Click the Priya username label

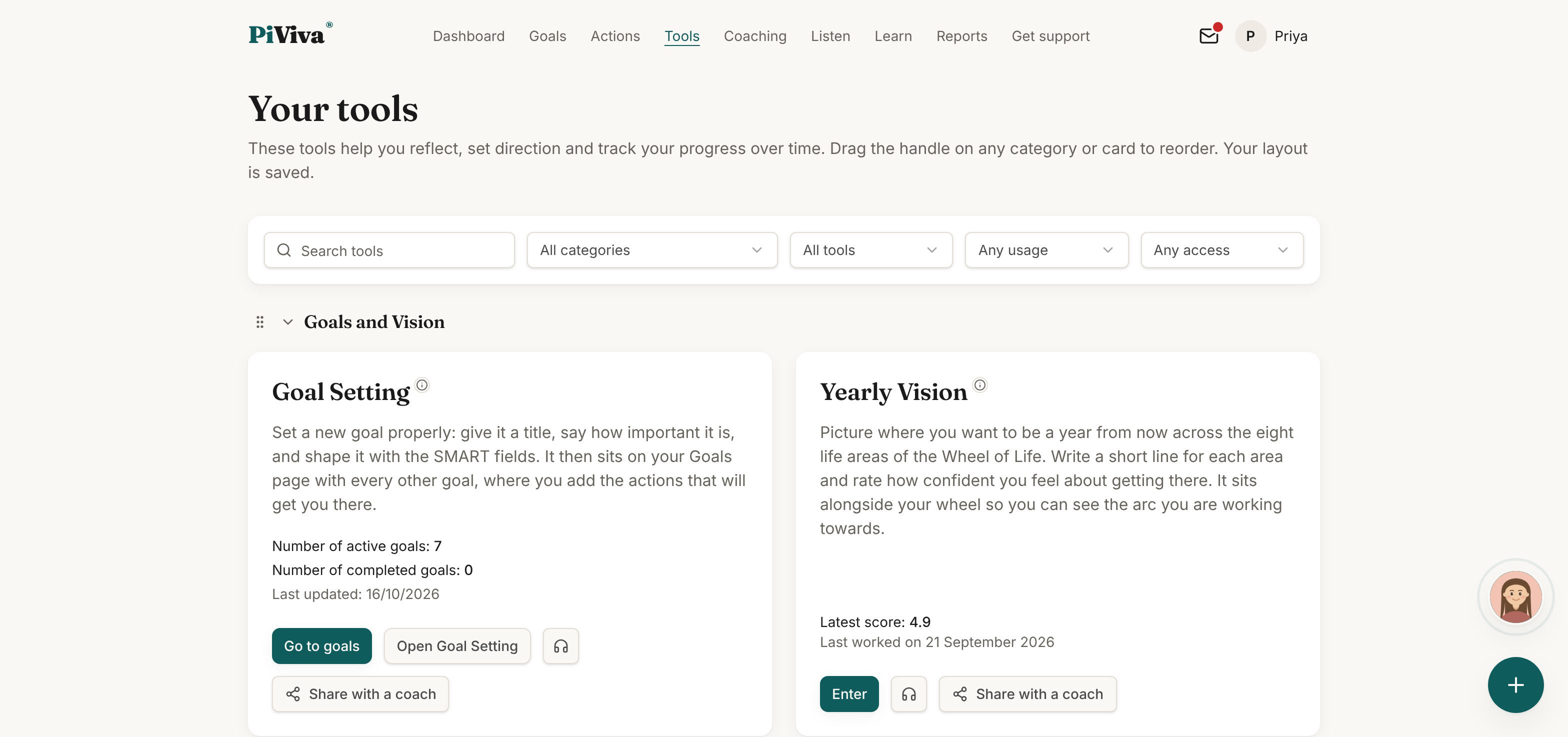pos(1290,36)
